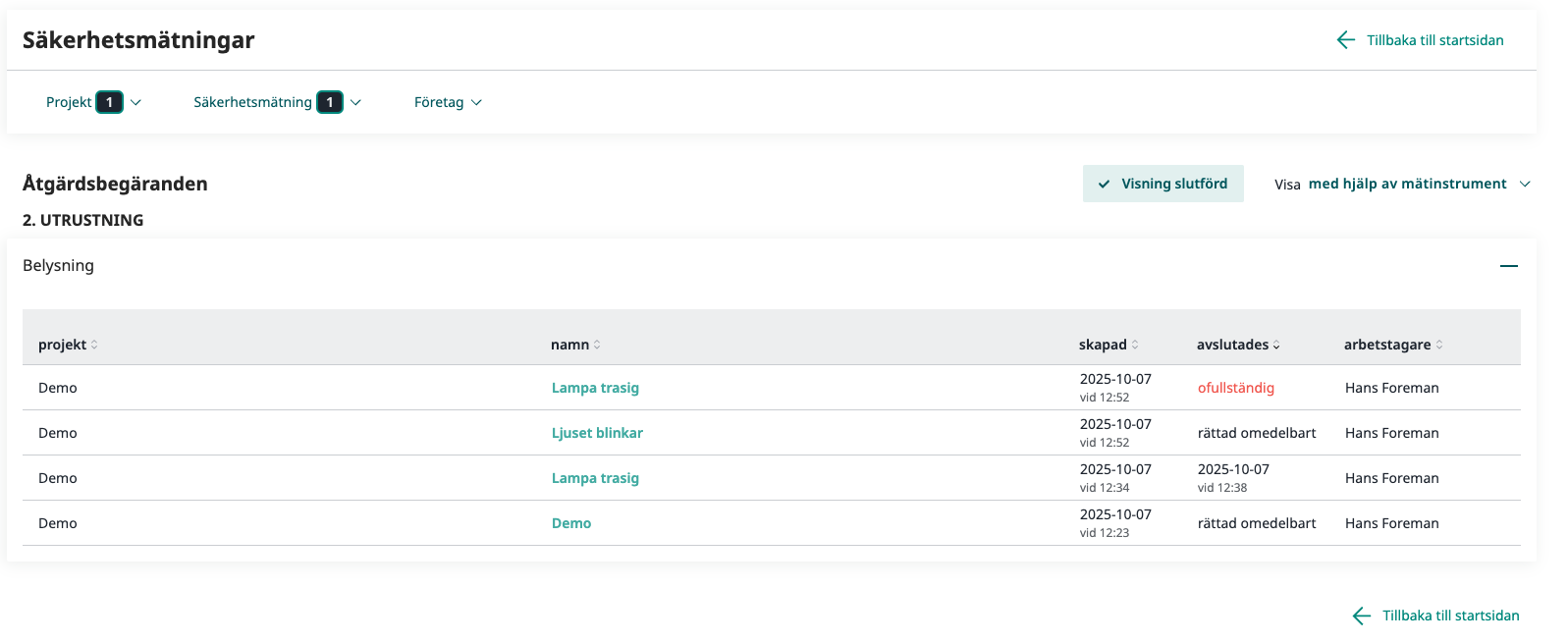Click the back arrow icon at top right
Screen dimensions: 1568x643
[x=1345, y=40]
